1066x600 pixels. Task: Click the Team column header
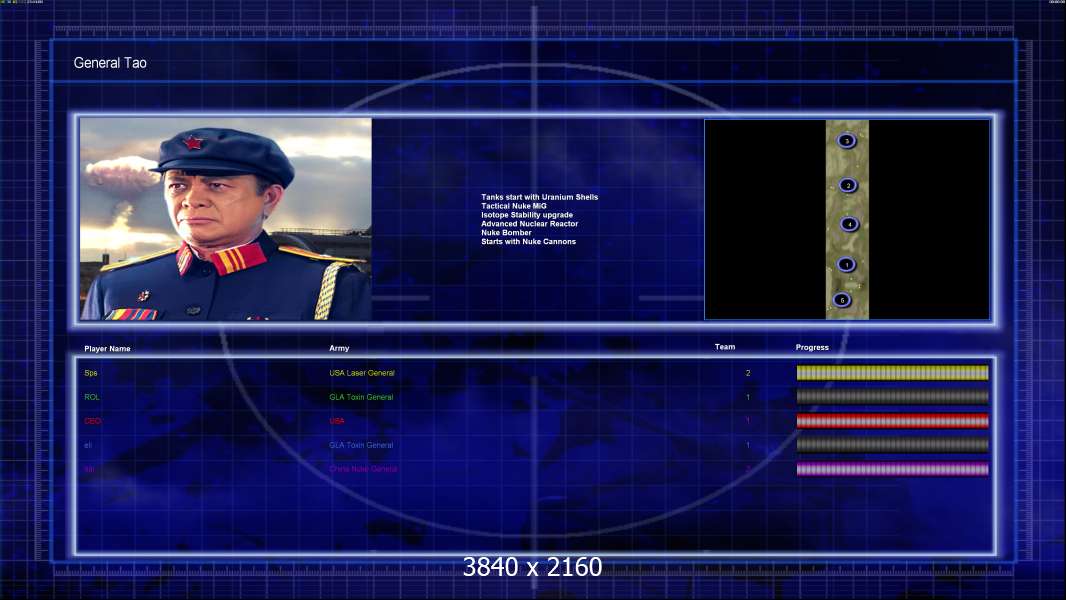pos(725,347)
